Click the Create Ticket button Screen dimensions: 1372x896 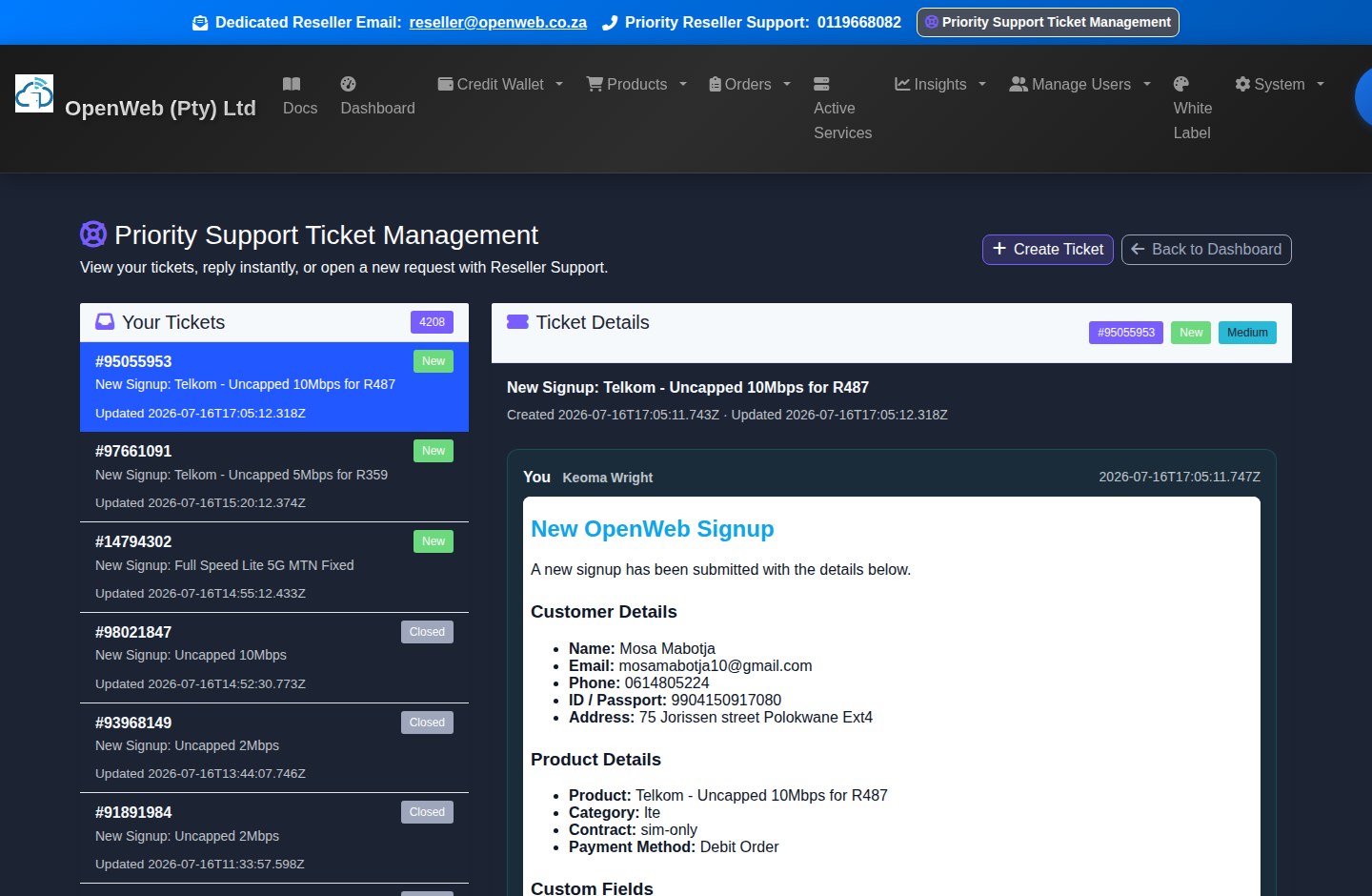click(1047, 249)
